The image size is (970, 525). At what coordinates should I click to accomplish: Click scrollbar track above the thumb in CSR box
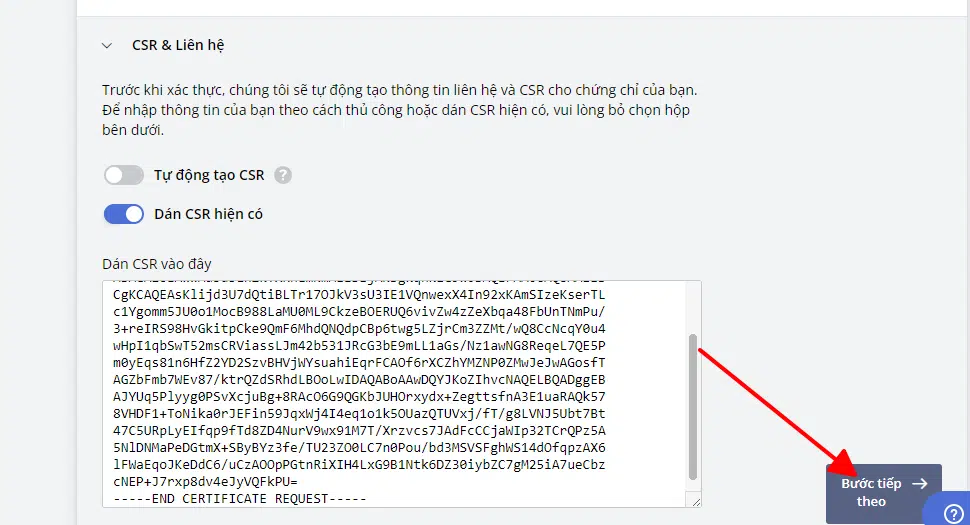point(693,307)
